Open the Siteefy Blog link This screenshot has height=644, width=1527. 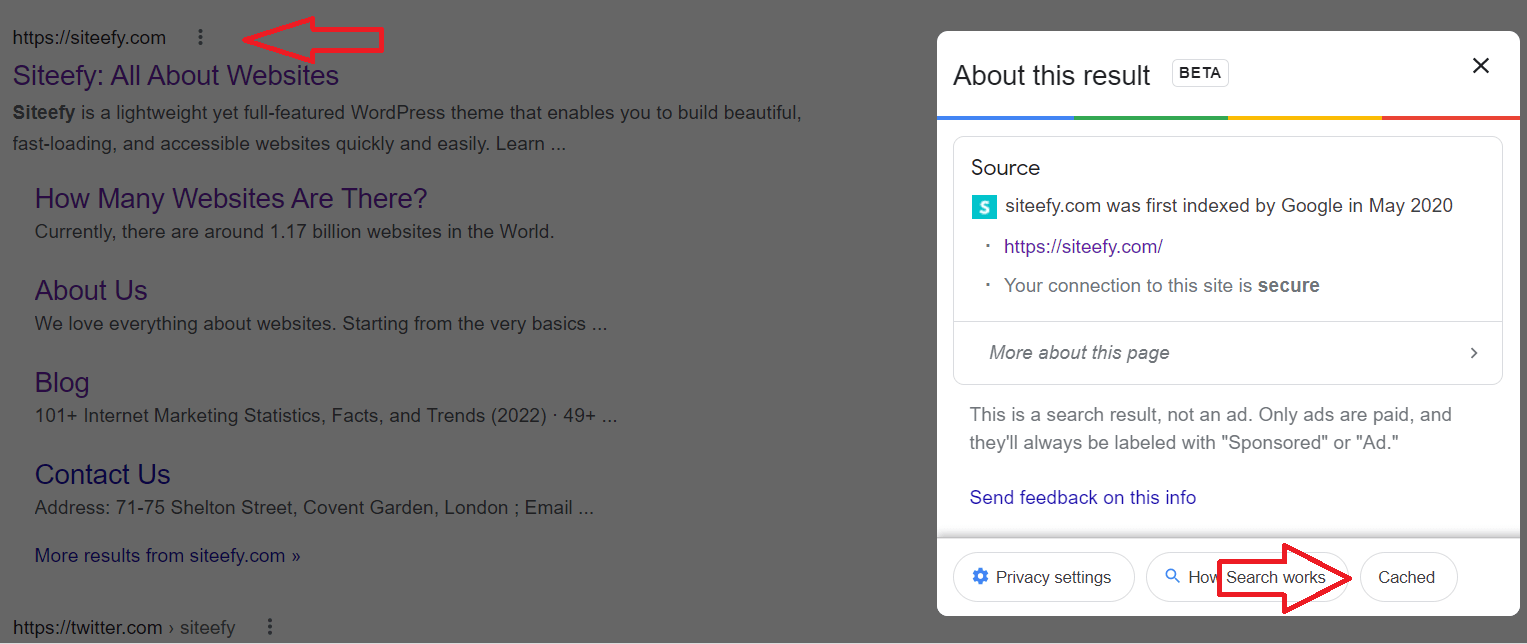click(x=61, y=382)
